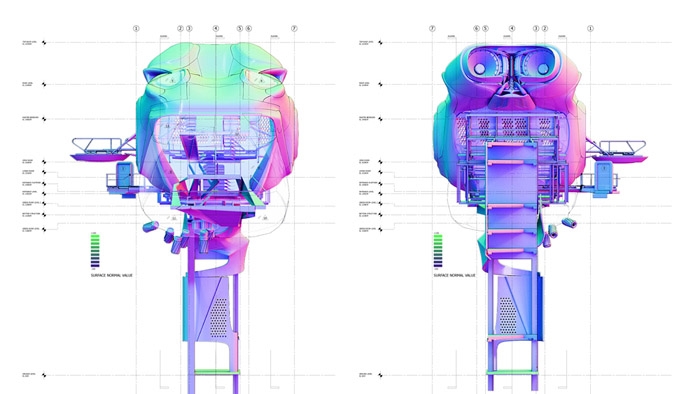The height and width of the screenshot is (394, 700).
Task: Click grid bubble 7 on left elevation
Action: pyautogui.click(x=294, y=29)
